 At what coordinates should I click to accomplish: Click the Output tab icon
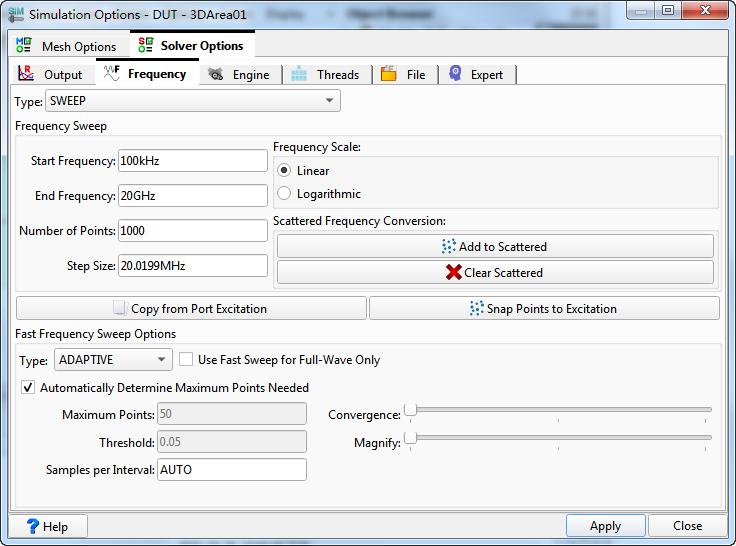click(x=27, y=74)
